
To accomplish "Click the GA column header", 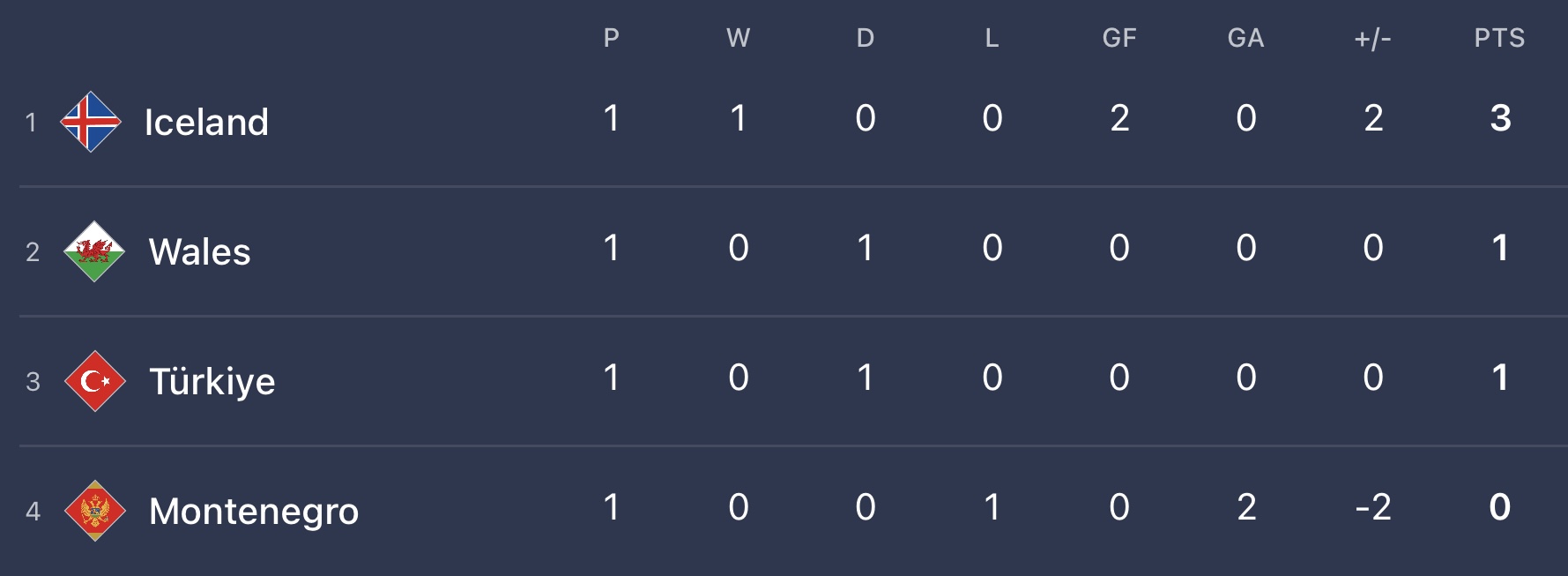I will pos(1246,38).
